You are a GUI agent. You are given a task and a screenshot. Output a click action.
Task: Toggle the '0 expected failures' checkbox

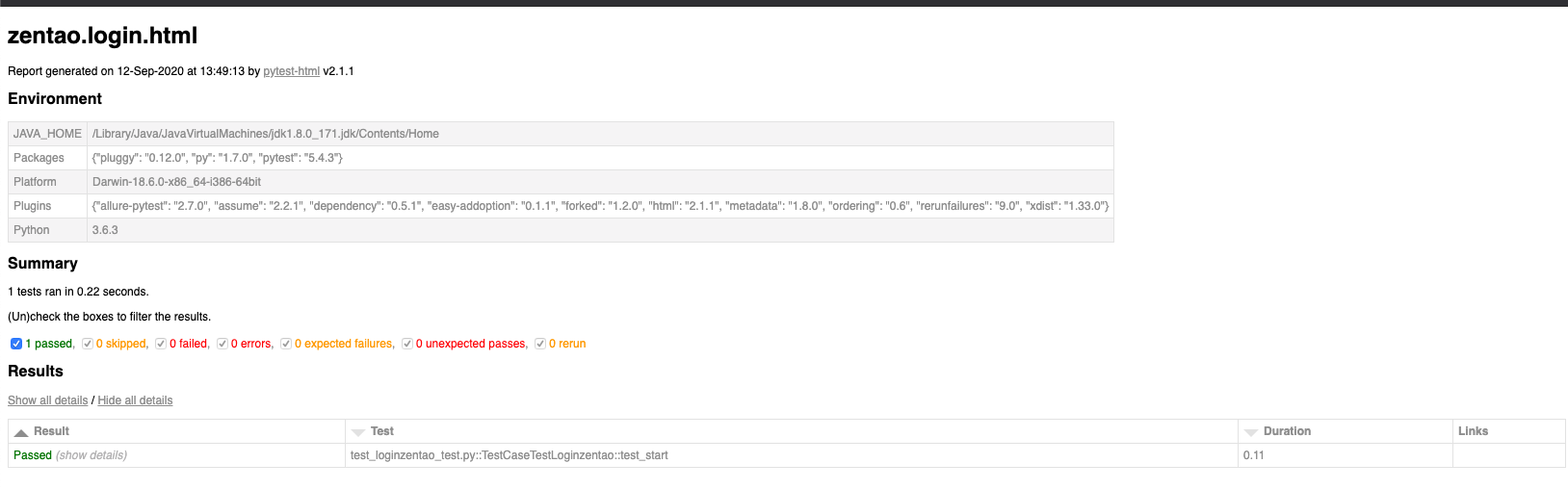(286, 344)
